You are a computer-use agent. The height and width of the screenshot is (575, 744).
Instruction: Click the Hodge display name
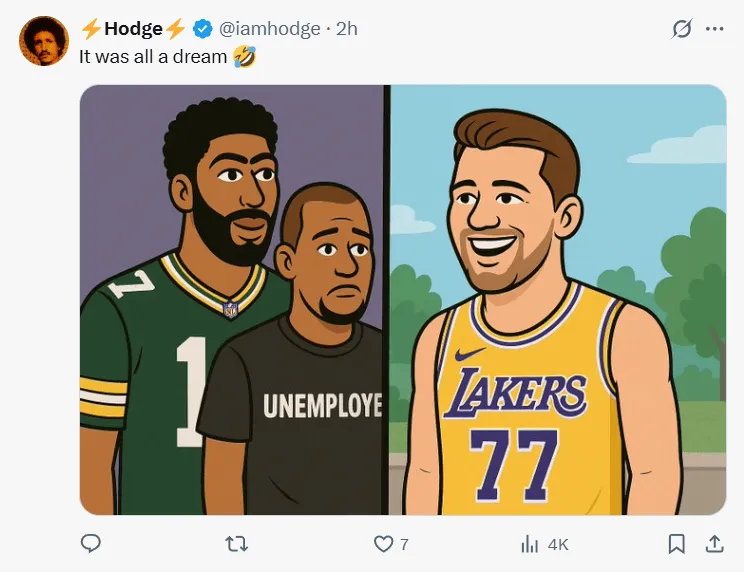134,29
